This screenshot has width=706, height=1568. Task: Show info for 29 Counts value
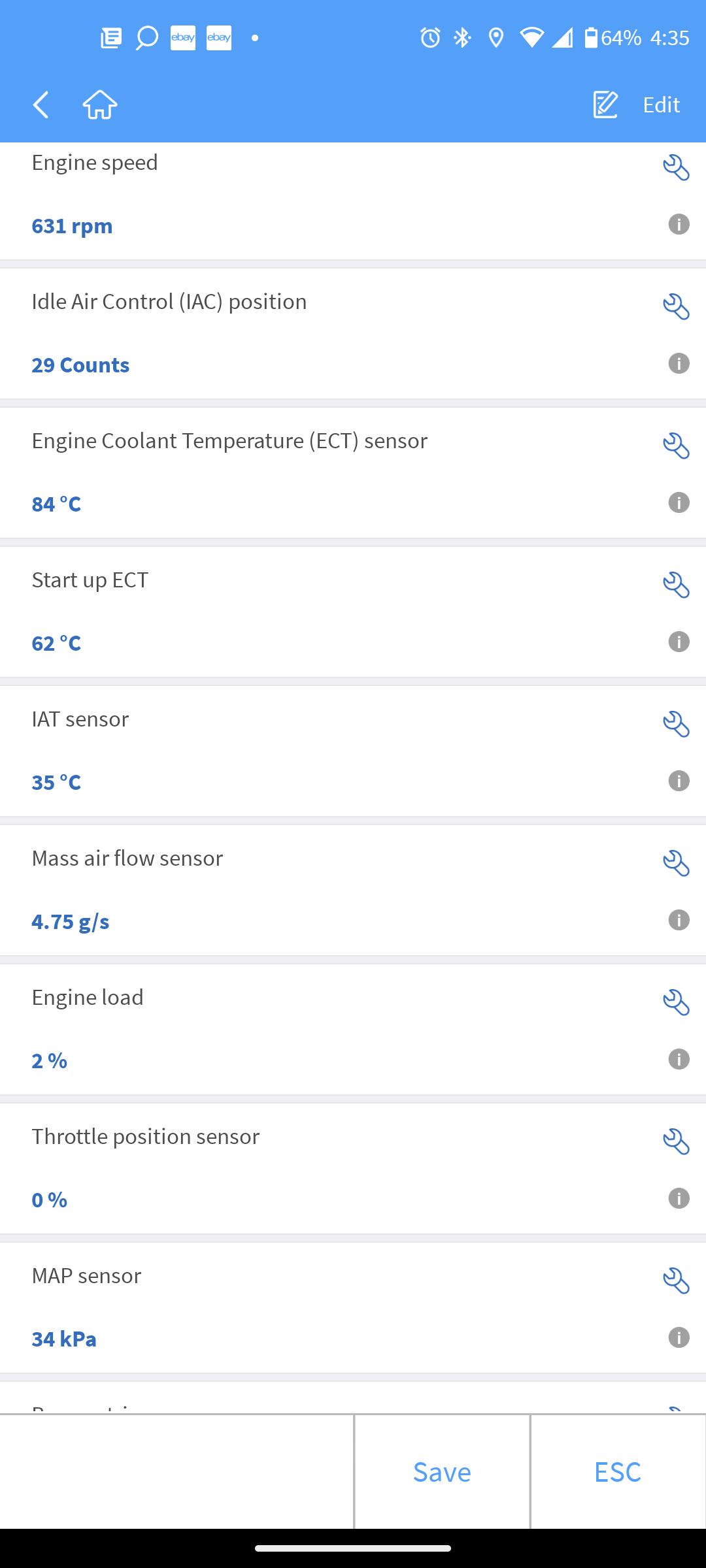click(679, 364)
